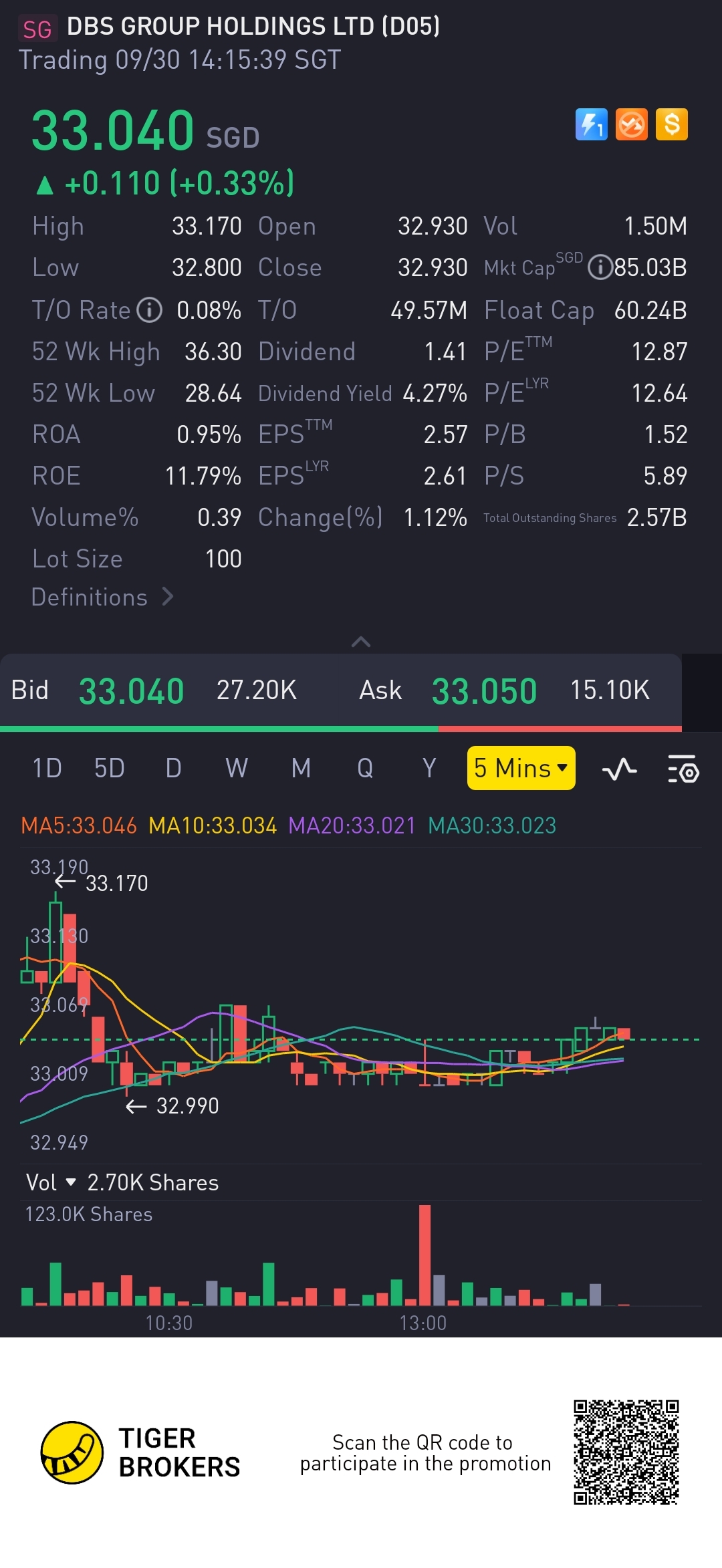Tap the DBS GROUP HOLDINGS LTD title

pyautogui.click(x=253, y=27)
